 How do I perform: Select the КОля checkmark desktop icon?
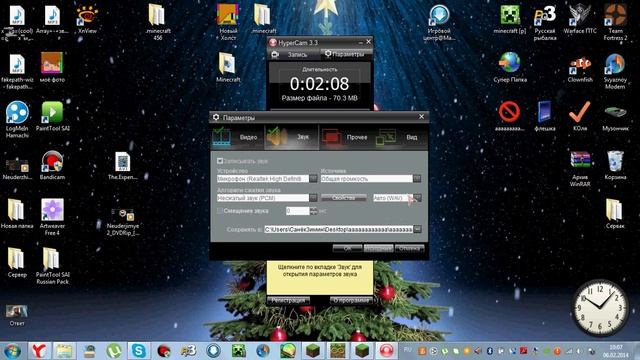coord(580,116)
